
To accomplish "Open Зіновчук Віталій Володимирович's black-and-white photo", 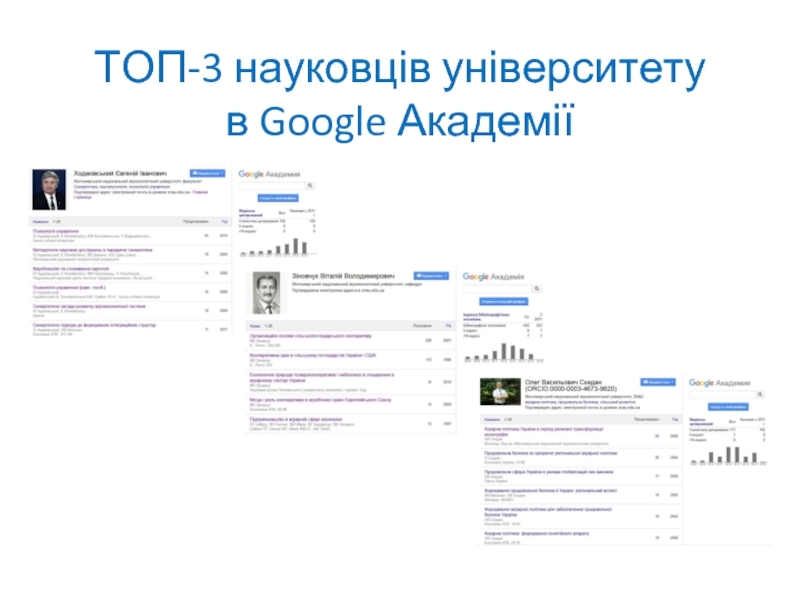I will pos(266,293).
